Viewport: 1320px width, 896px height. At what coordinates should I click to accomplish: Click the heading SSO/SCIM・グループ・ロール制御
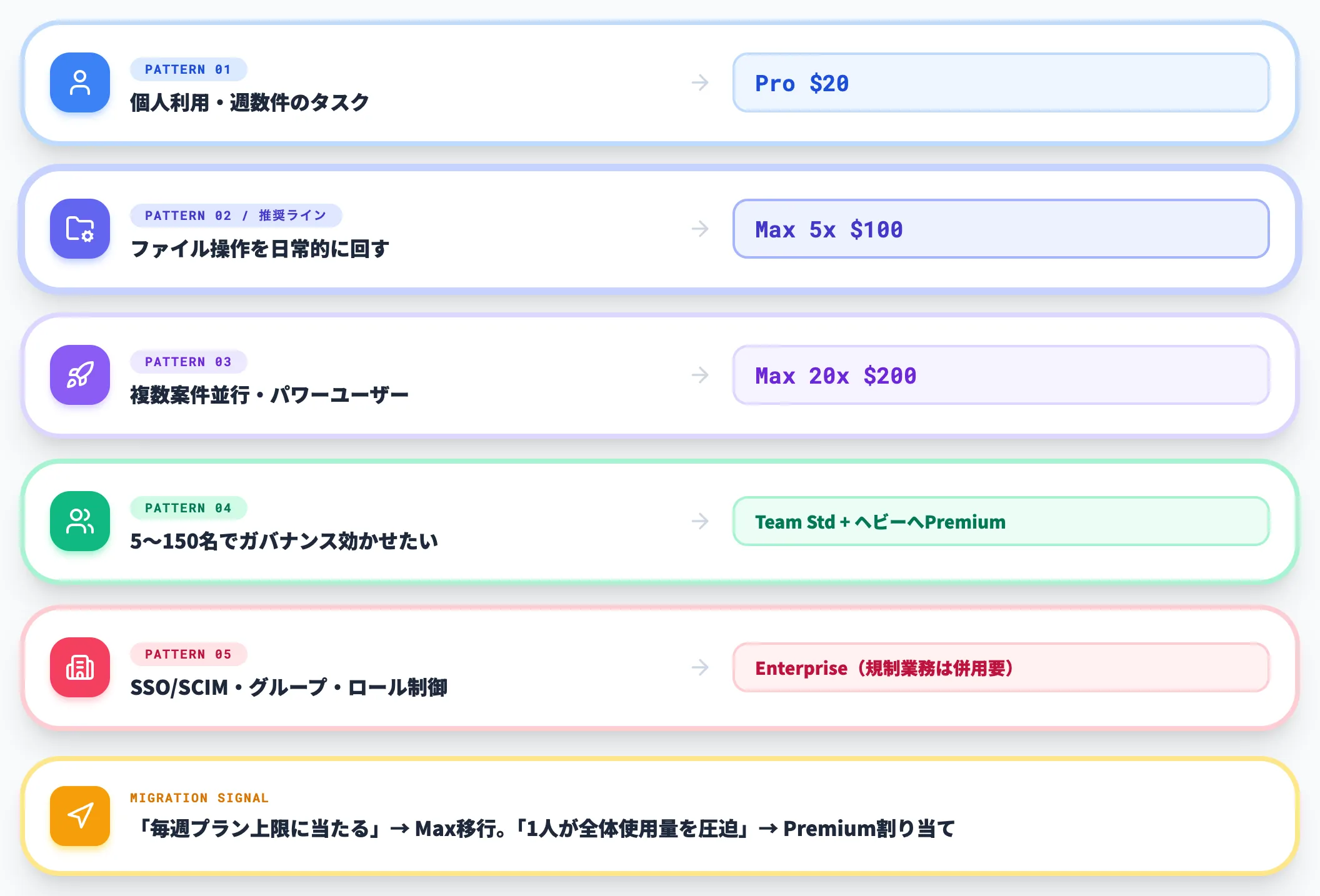coord(289,687)
